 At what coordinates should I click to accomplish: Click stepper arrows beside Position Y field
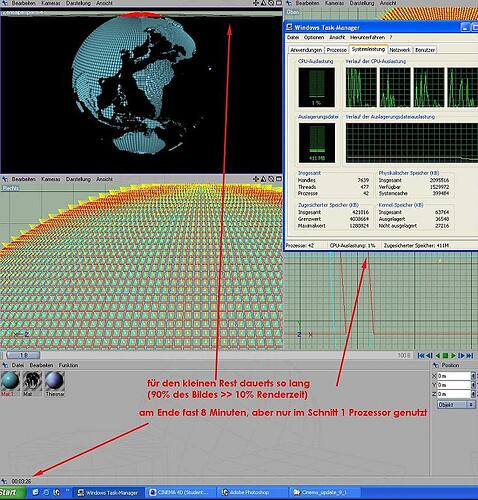(x=473, y=385)
